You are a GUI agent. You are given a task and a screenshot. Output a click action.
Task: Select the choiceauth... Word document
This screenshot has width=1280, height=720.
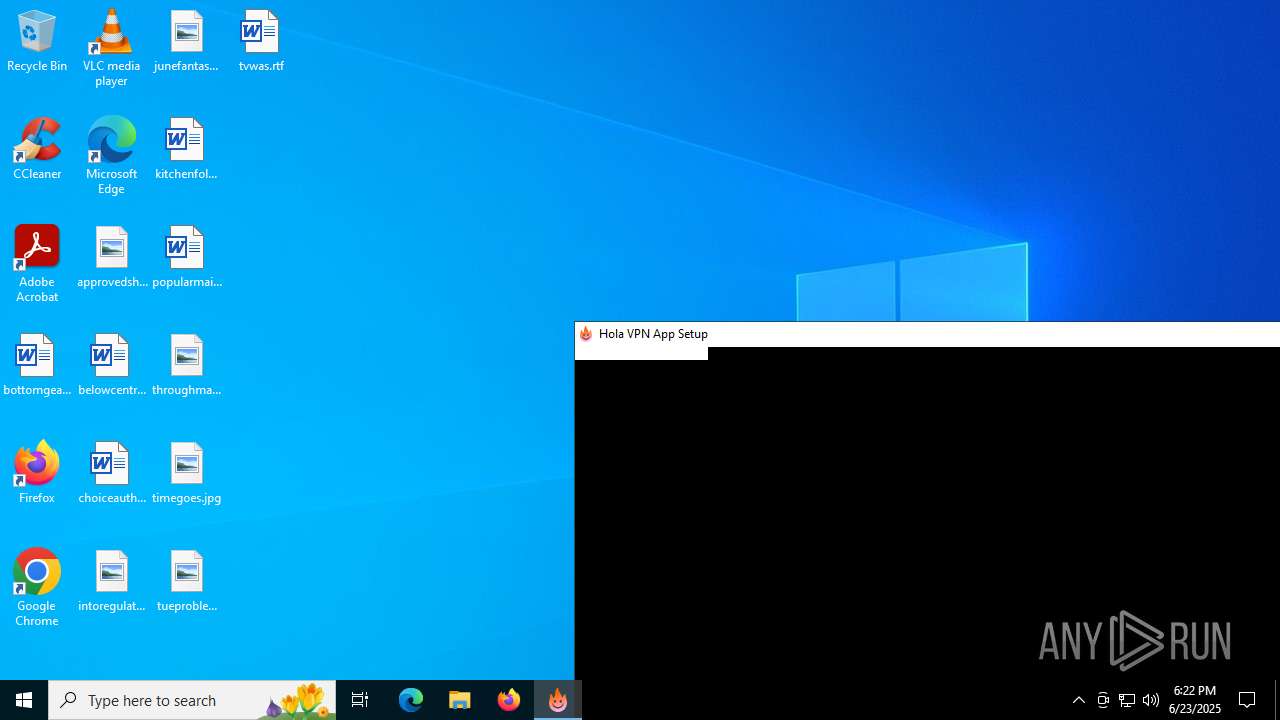tap(112, 473)
